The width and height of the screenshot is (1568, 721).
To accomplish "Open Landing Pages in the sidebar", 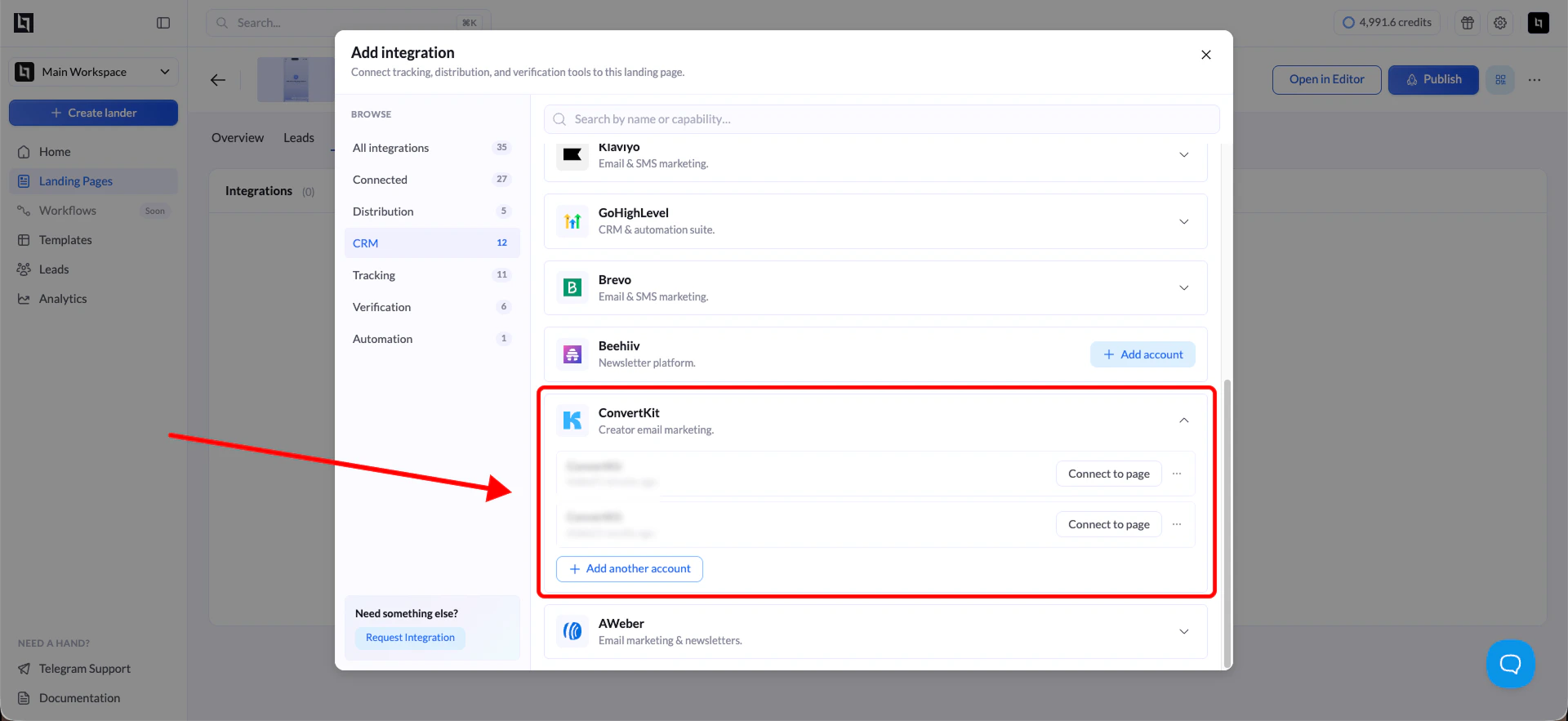I will [x=93, y=181].
